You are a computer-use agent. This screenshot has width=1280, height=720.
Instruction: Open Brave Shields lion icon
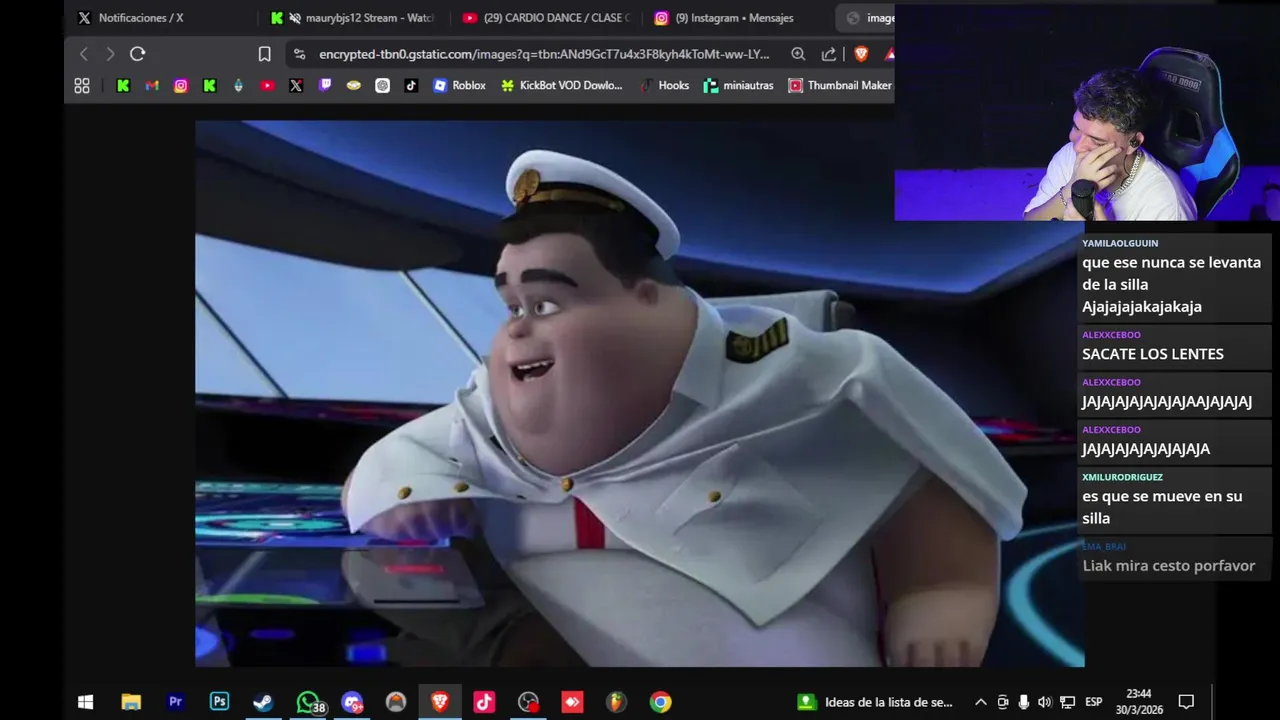tap(861, 54)
